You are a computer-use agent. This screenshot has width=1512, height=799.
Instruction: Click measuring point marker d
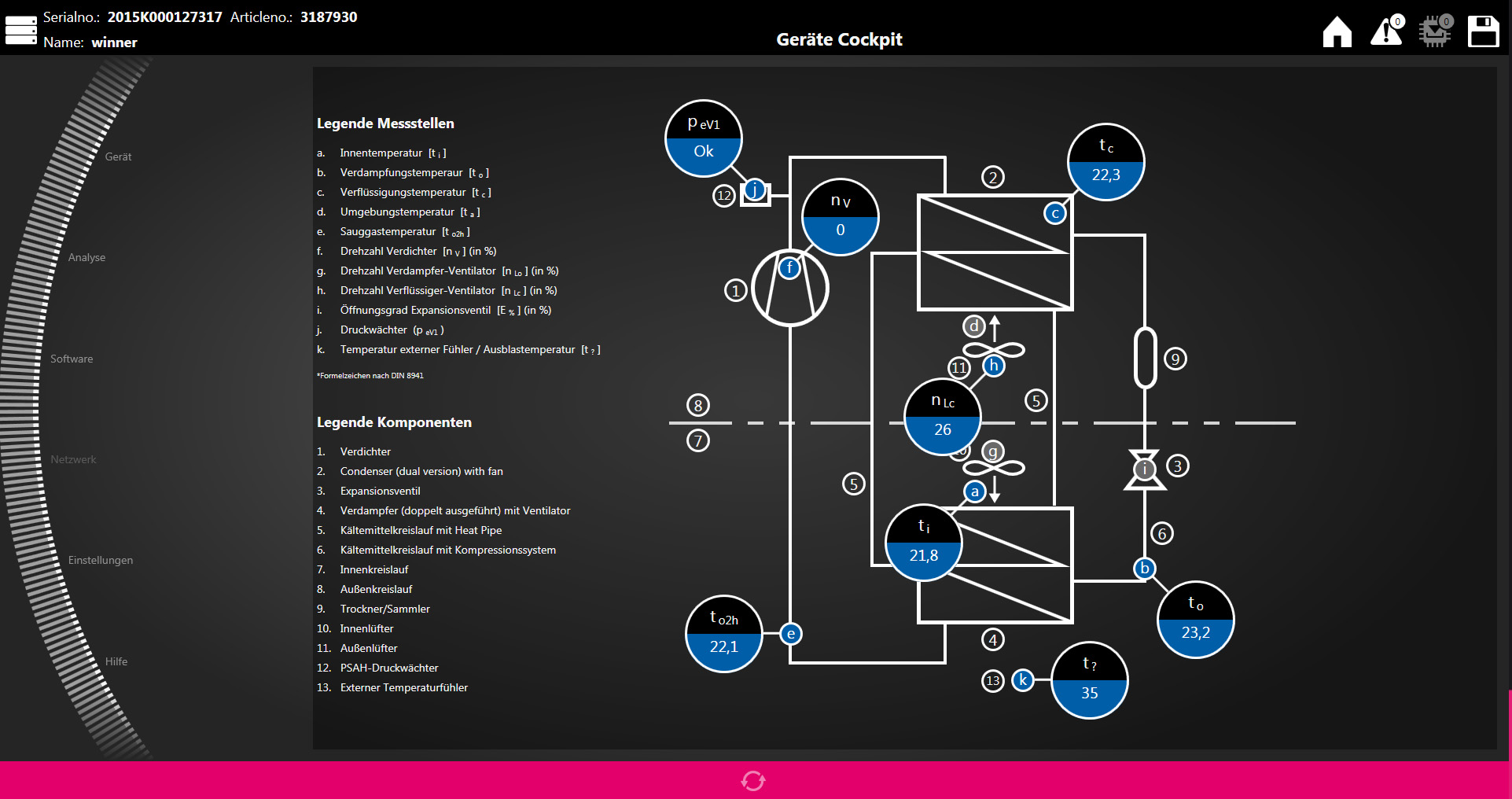pyautogui.click(x=974, y=326)
